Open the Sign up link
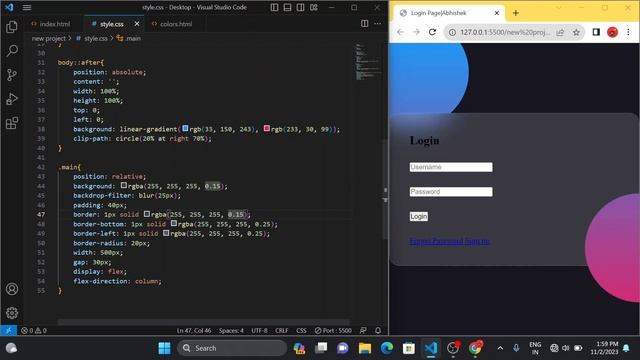This screenshot has height=360, width=640. click(478, 241)
